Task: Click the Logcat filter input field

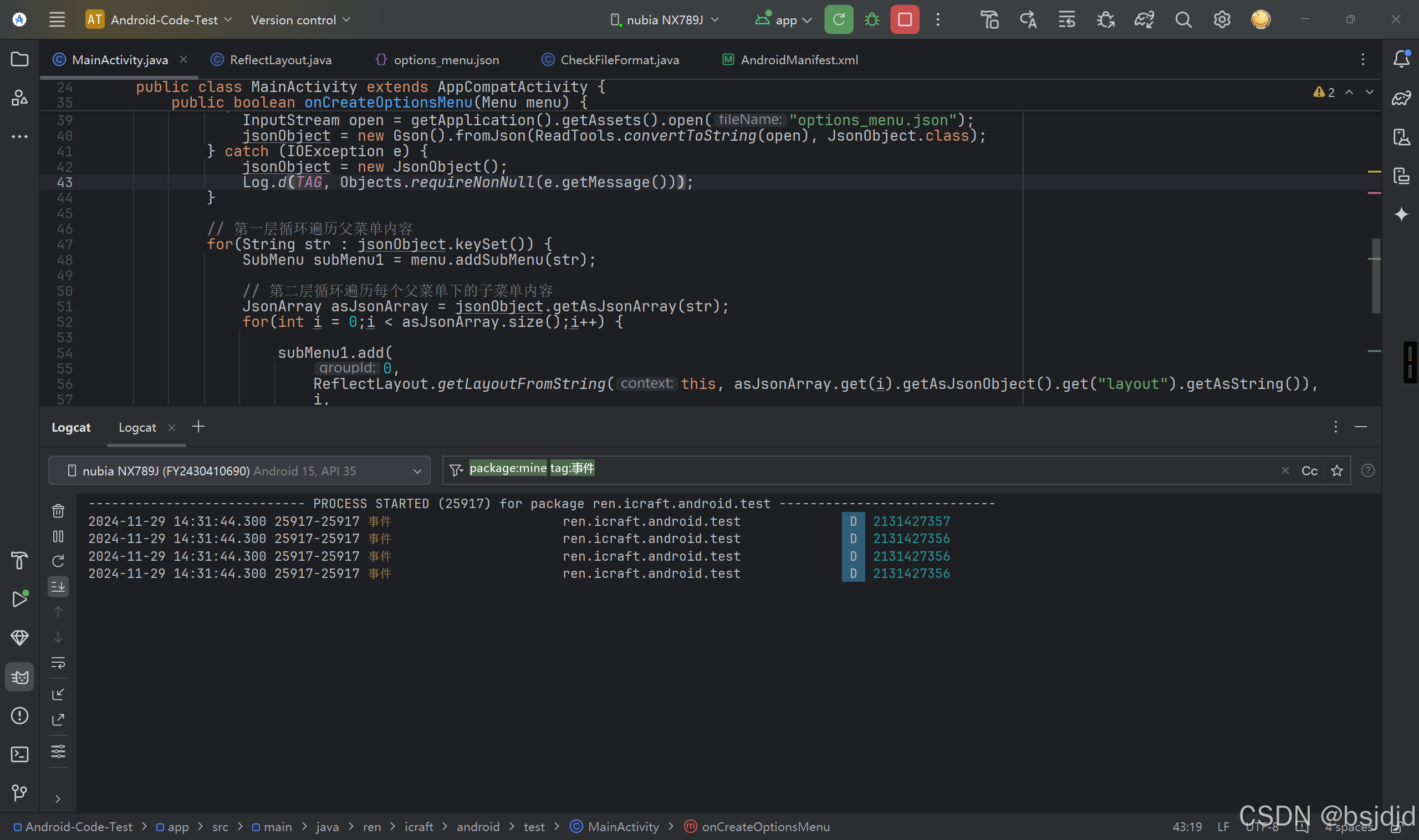Action: click(906, 470)
